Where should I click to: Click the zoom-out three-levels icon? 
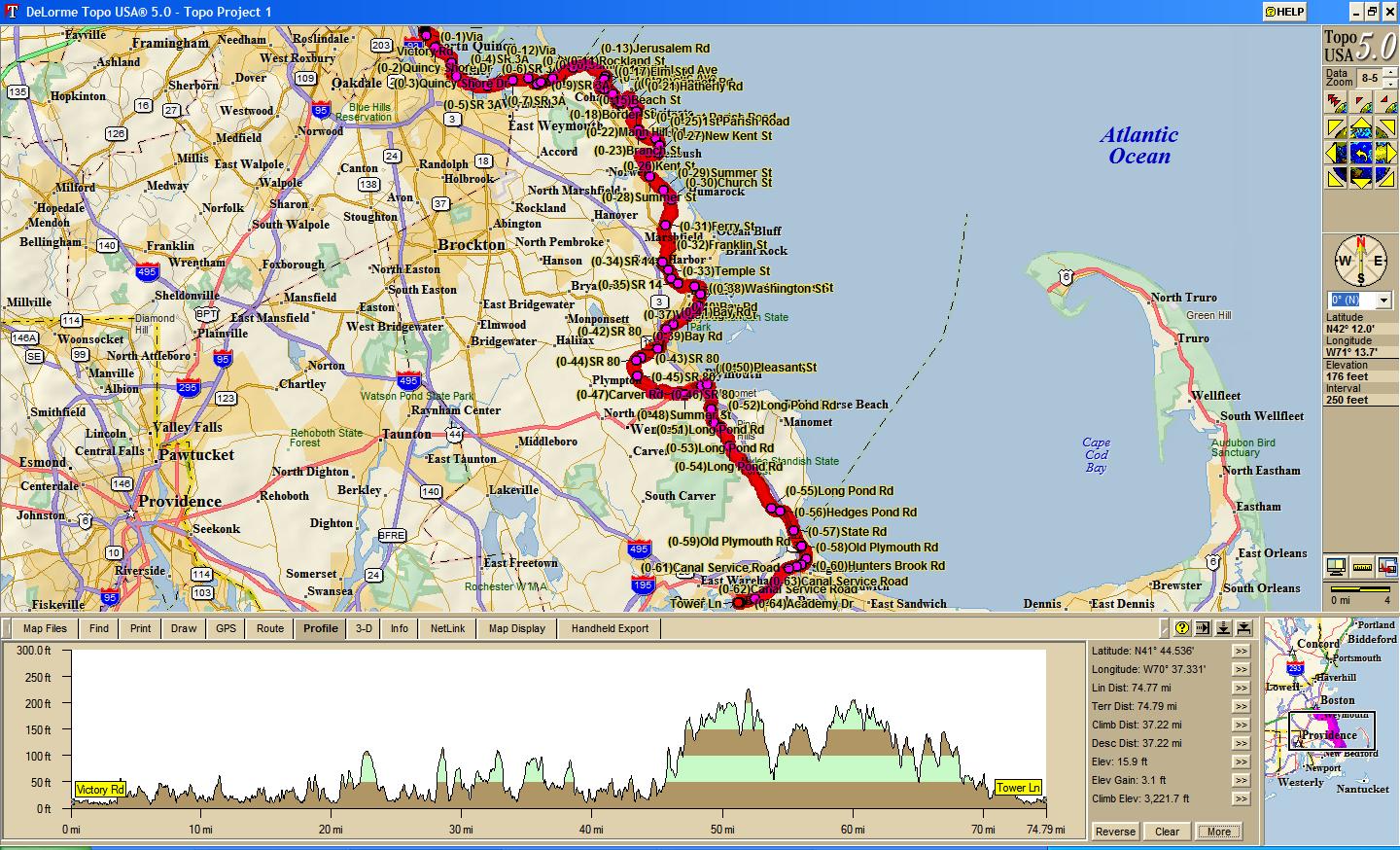click(x=1336, y=102)
